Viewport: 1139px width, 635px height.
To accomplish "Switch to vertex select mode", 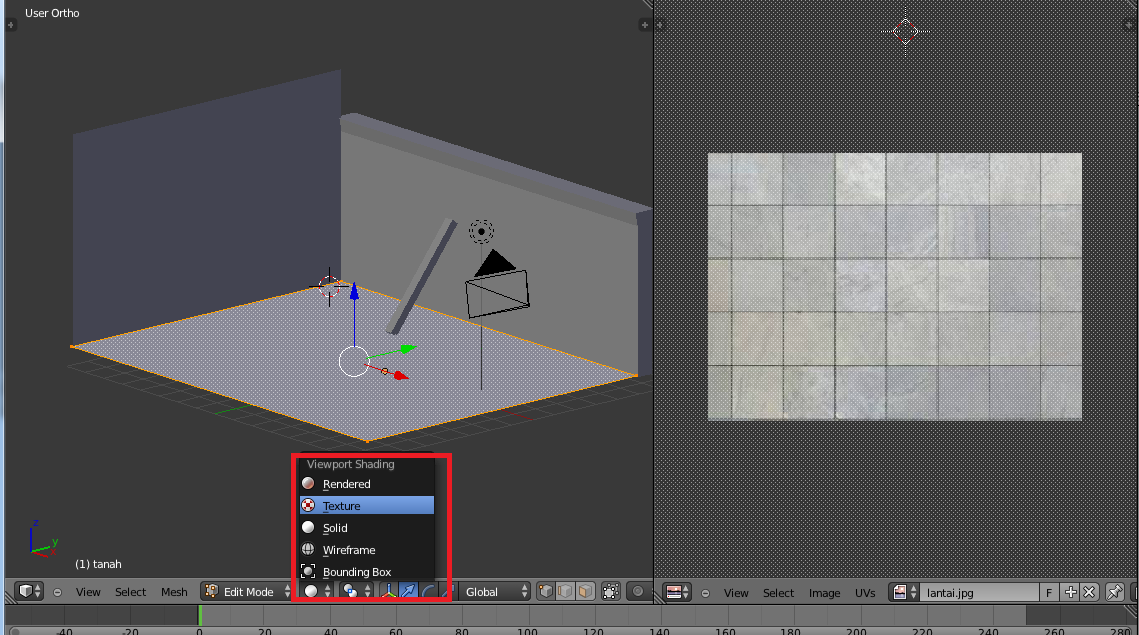I will [546, 591].
